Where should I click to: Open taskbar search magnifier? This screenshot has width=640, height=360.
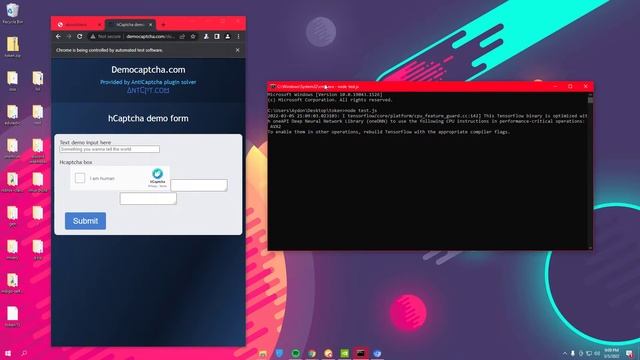24,353
